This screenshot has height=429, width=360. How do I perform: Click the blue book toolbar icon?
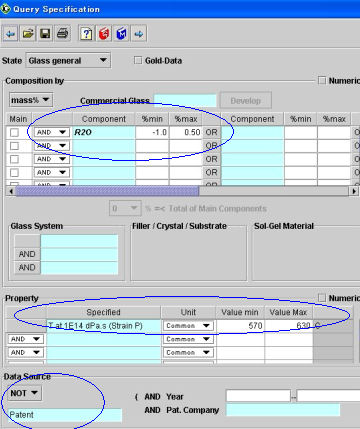pyautogui.click(x=121, y=34)
